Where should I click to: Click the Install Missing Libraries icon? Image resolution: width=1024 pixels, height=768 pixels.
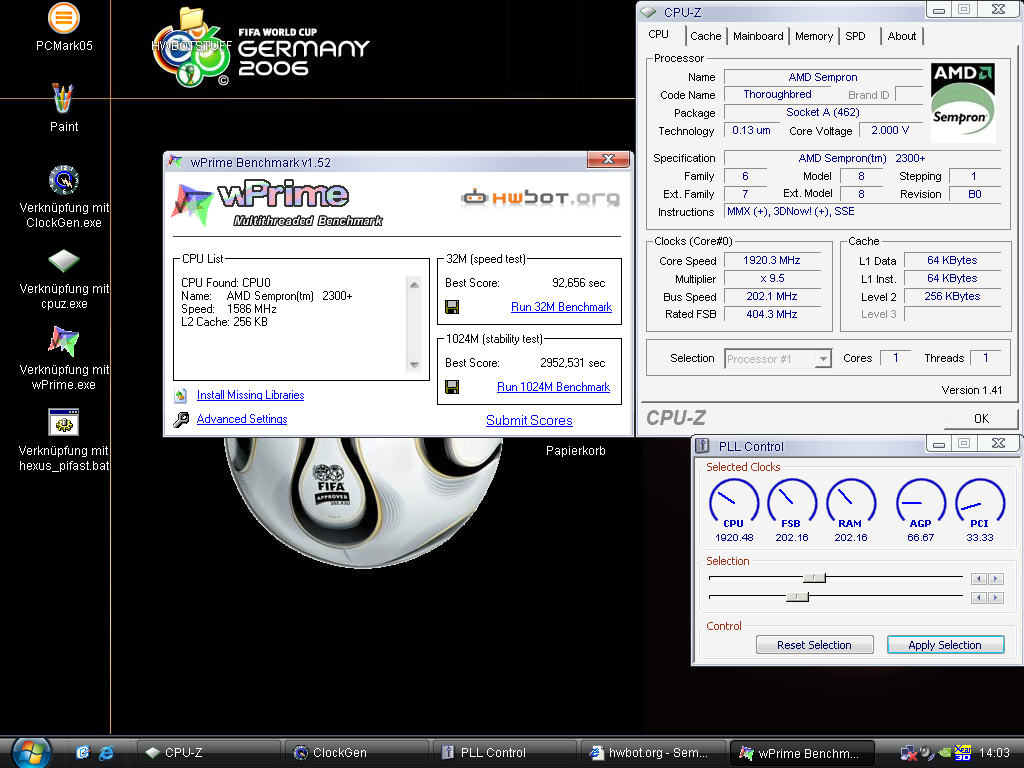tap(181, 395)
